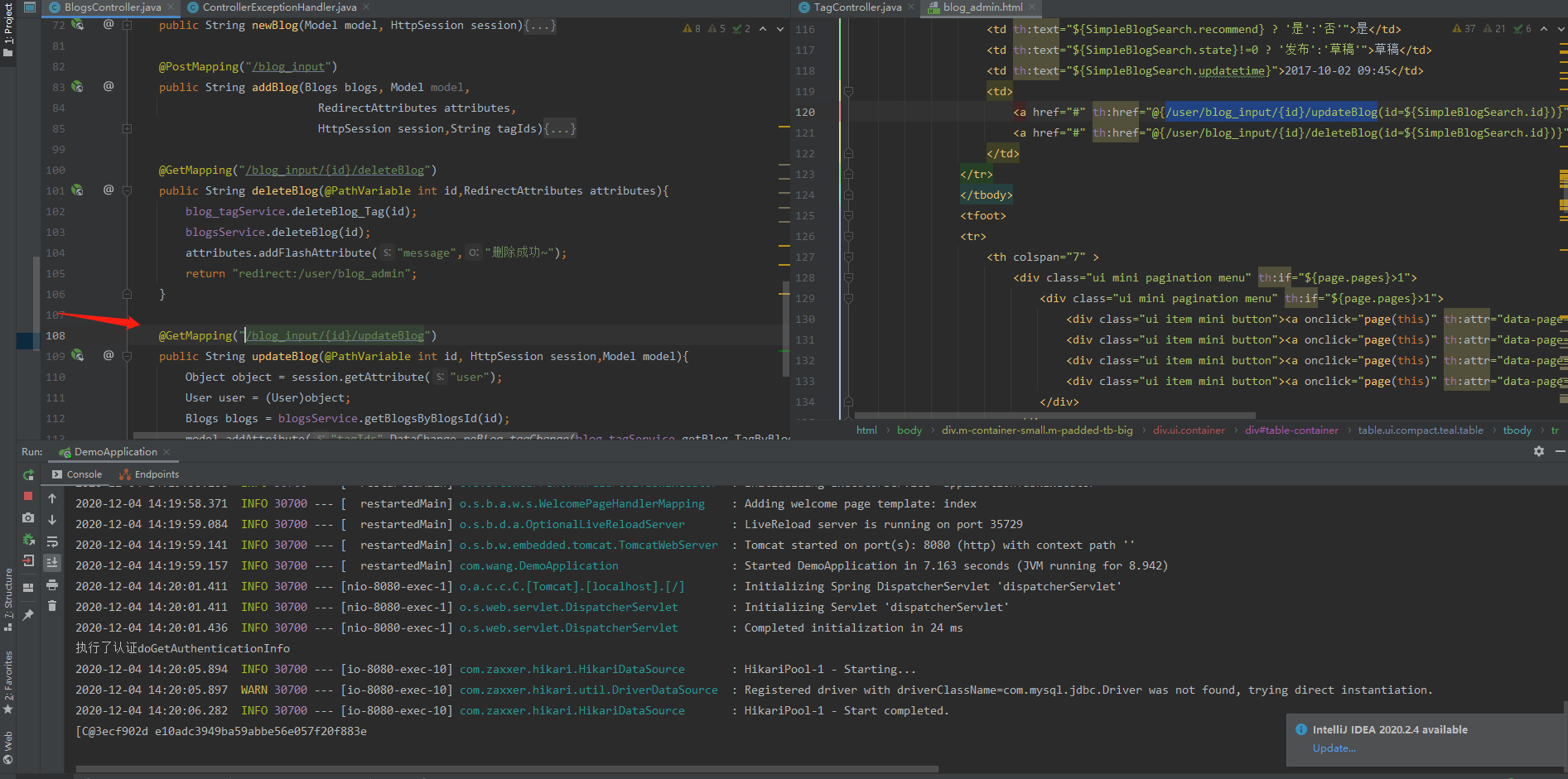
Task: Click the @ annotation gutter icon on line 83
Action: click(x=109, y=86)
